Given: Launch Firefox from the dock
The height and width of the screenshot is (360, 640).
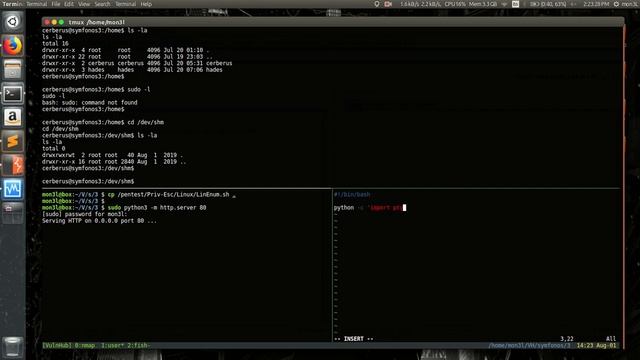Looking at the screenshot, I should [x=12, y=46].
